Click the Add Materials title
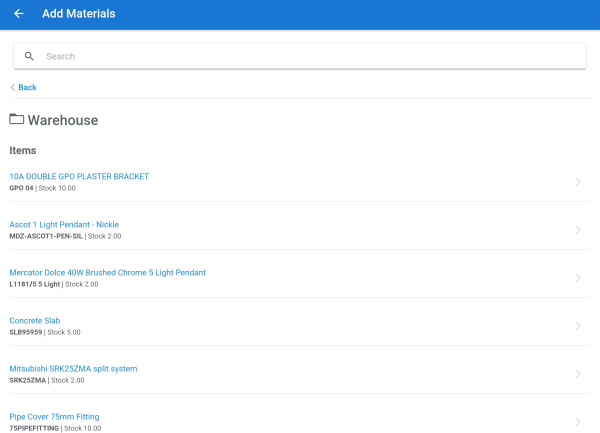Viewport: 600px width, 433px height. click(78, 14)
